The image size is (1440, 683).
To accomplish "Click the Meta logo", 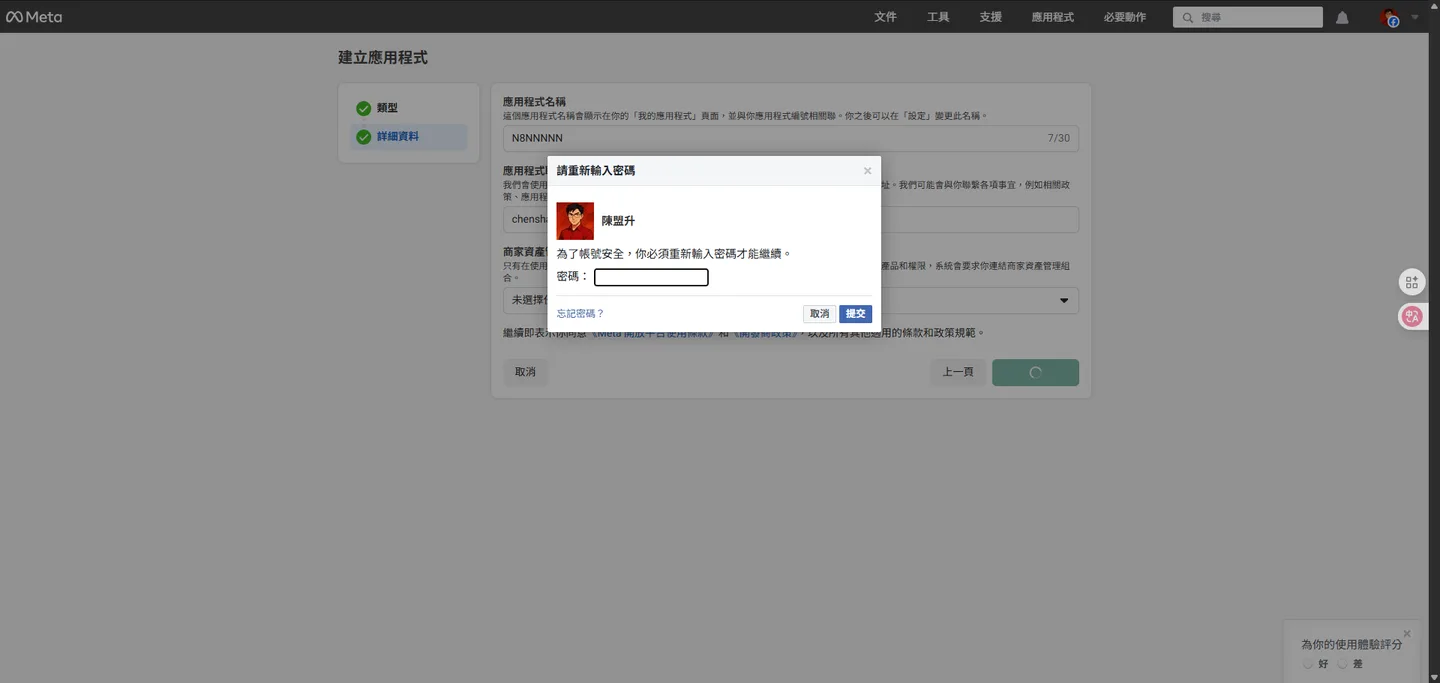I will [x=34, y=17].
